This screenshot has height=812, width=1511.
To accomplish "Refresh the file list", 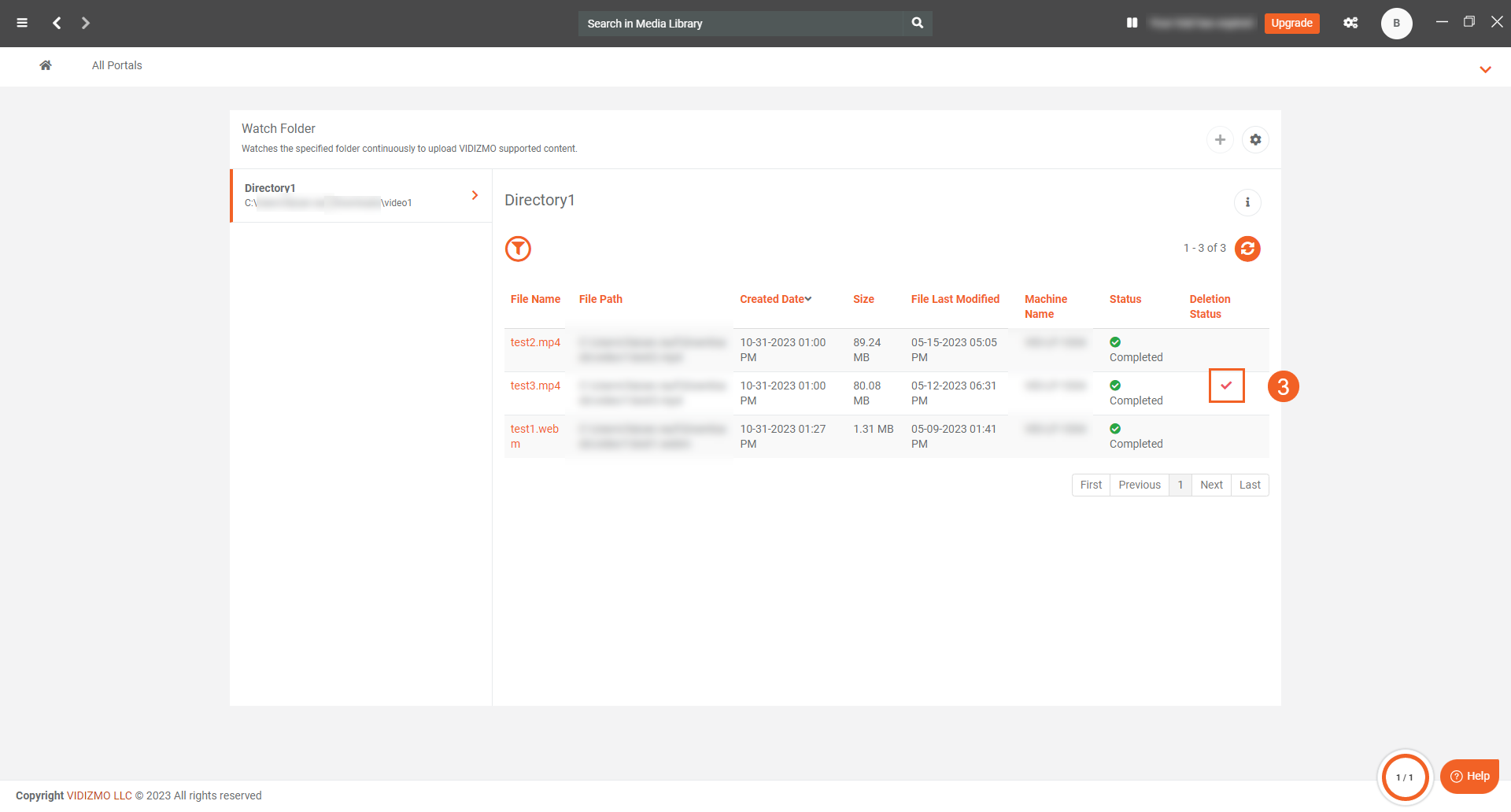I will point(1247,249).
